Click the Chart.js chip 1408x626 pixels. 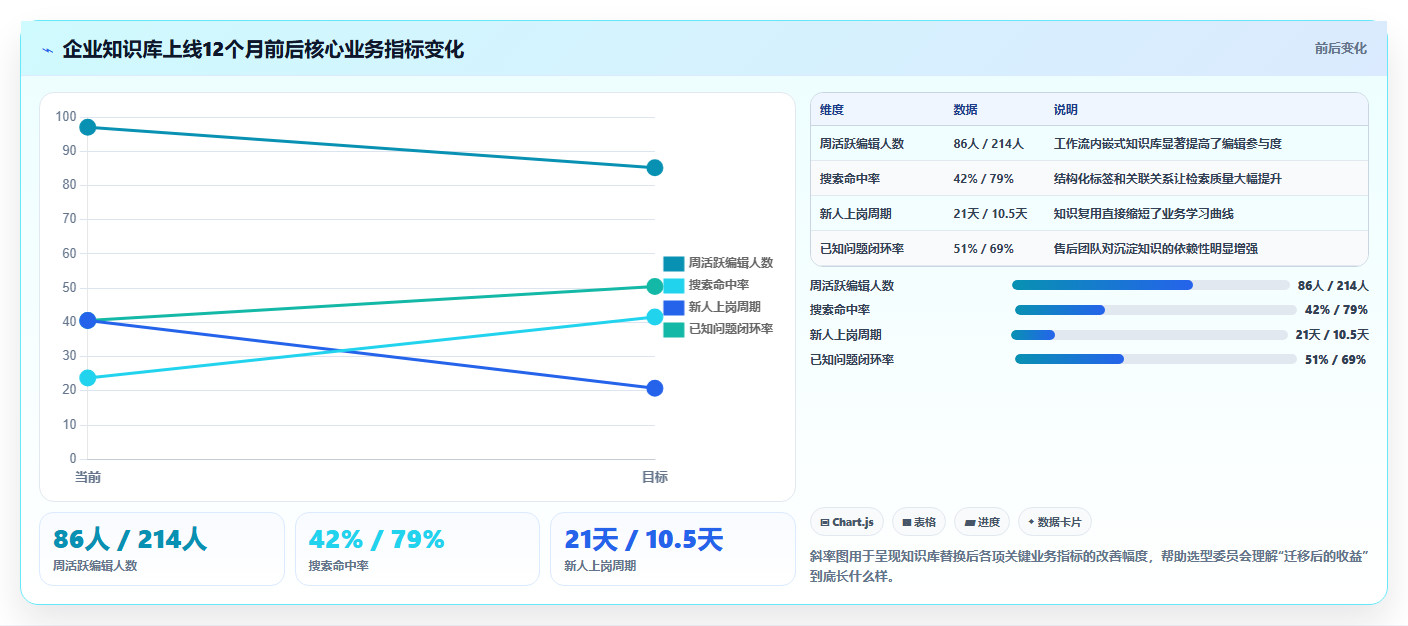tap(847, 522)
